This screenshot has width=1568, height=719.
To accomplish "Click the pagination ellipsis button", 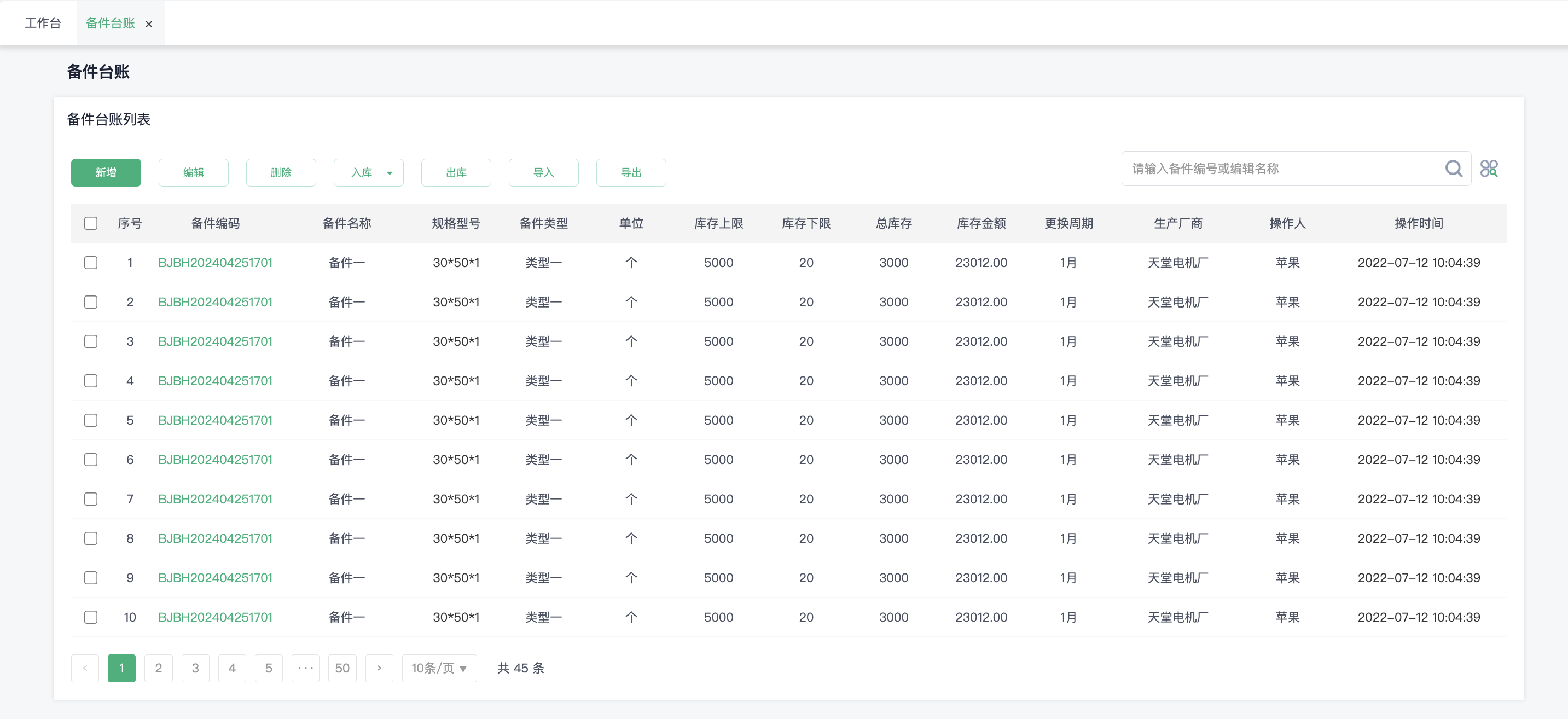I will coord(305,668).
